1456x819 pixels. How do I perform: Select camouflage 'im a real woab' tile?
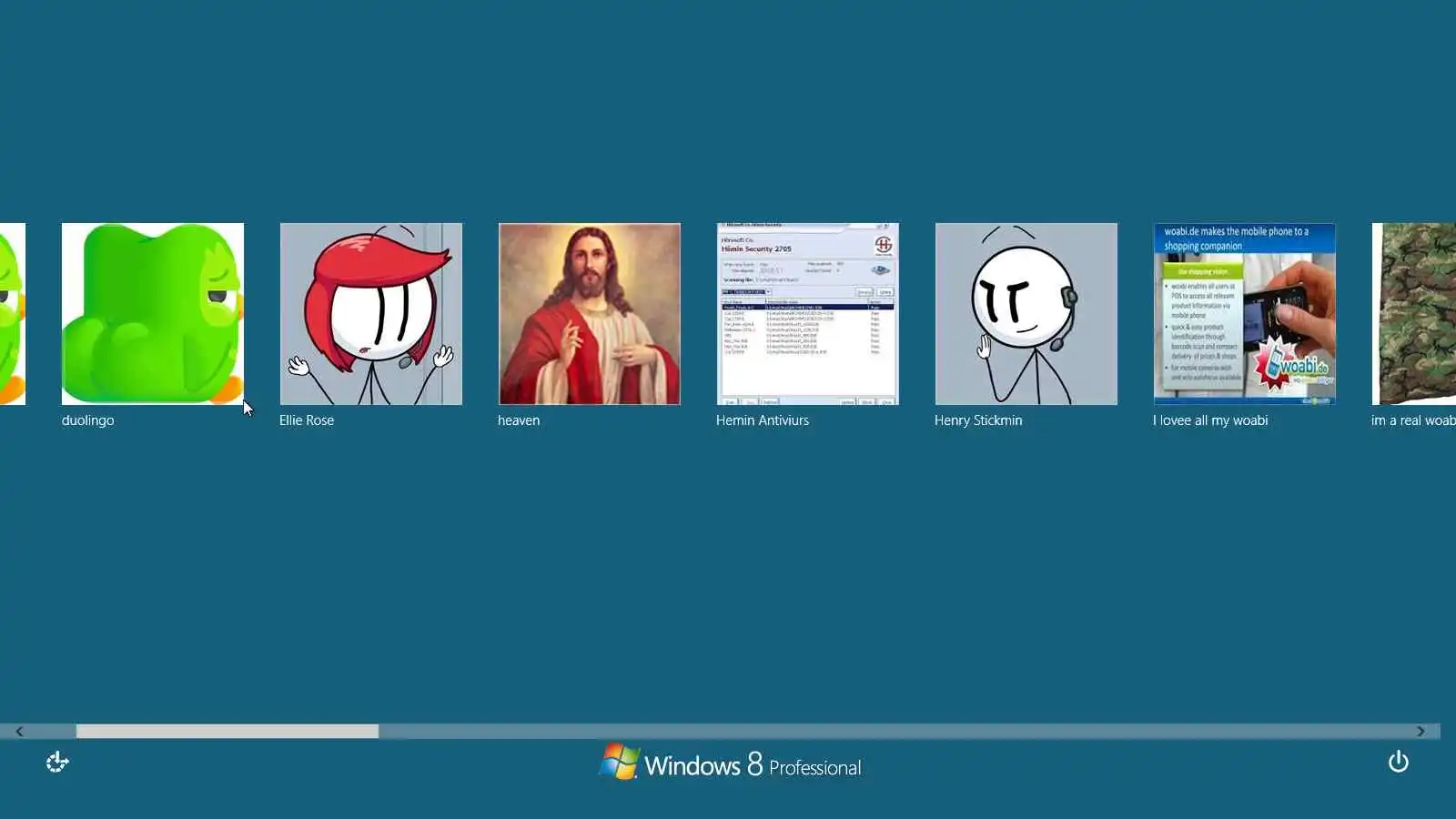[1414, 314]
